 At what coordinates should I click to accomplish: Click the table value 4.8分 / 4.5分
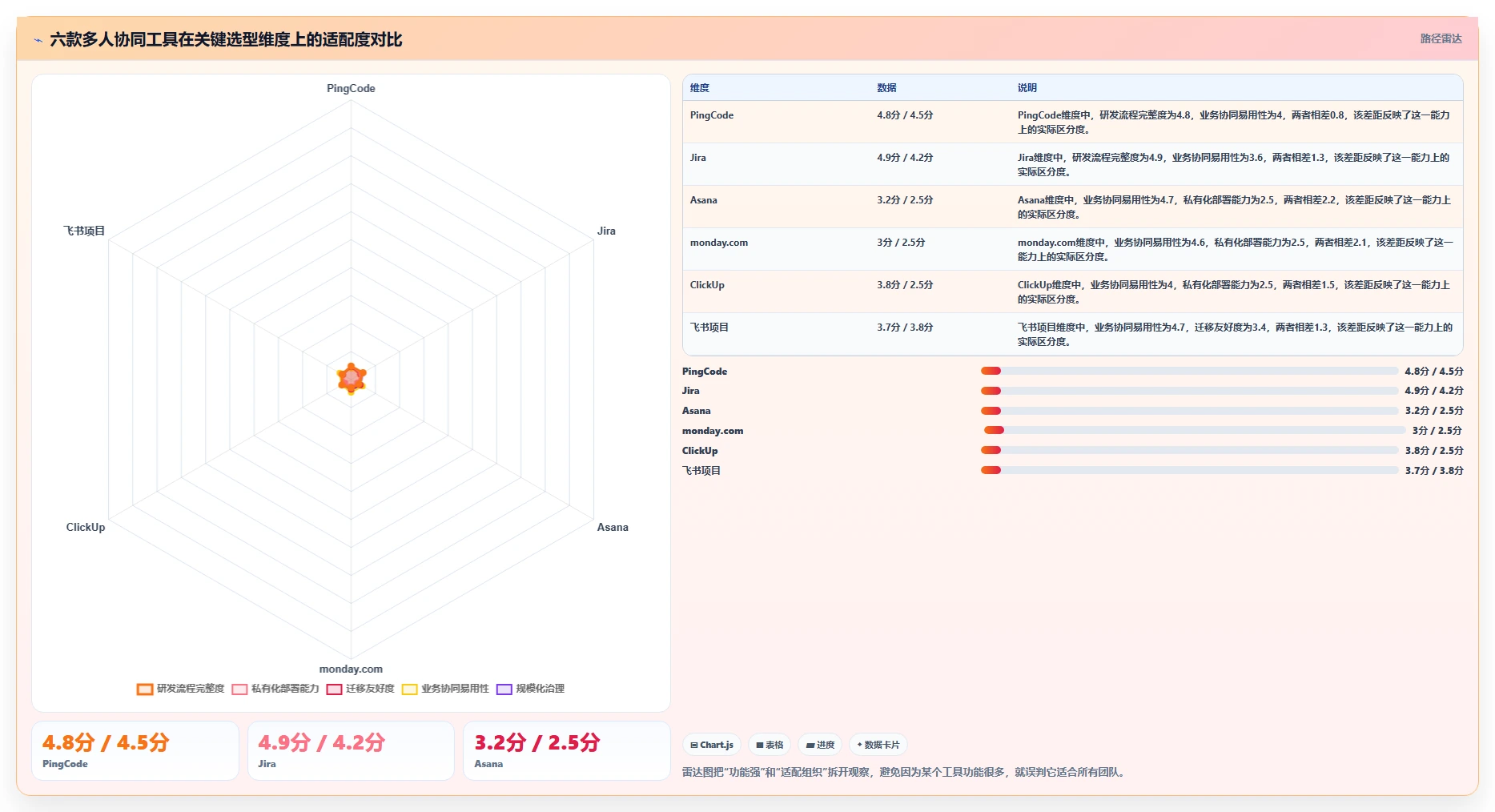[x=905, y=115]
